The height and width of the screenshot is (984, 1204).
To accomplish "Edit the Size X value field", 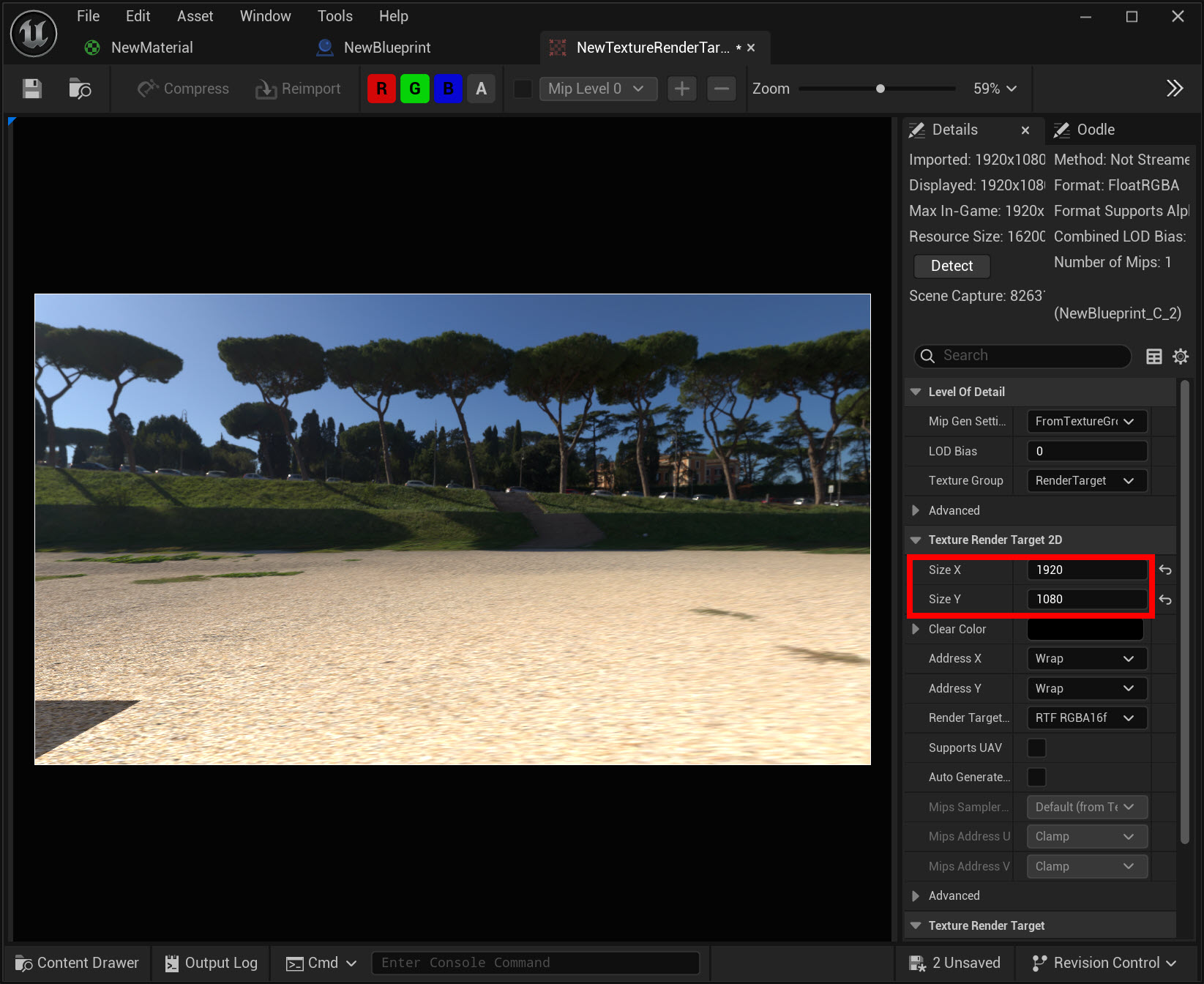I will pos(1086,570).
